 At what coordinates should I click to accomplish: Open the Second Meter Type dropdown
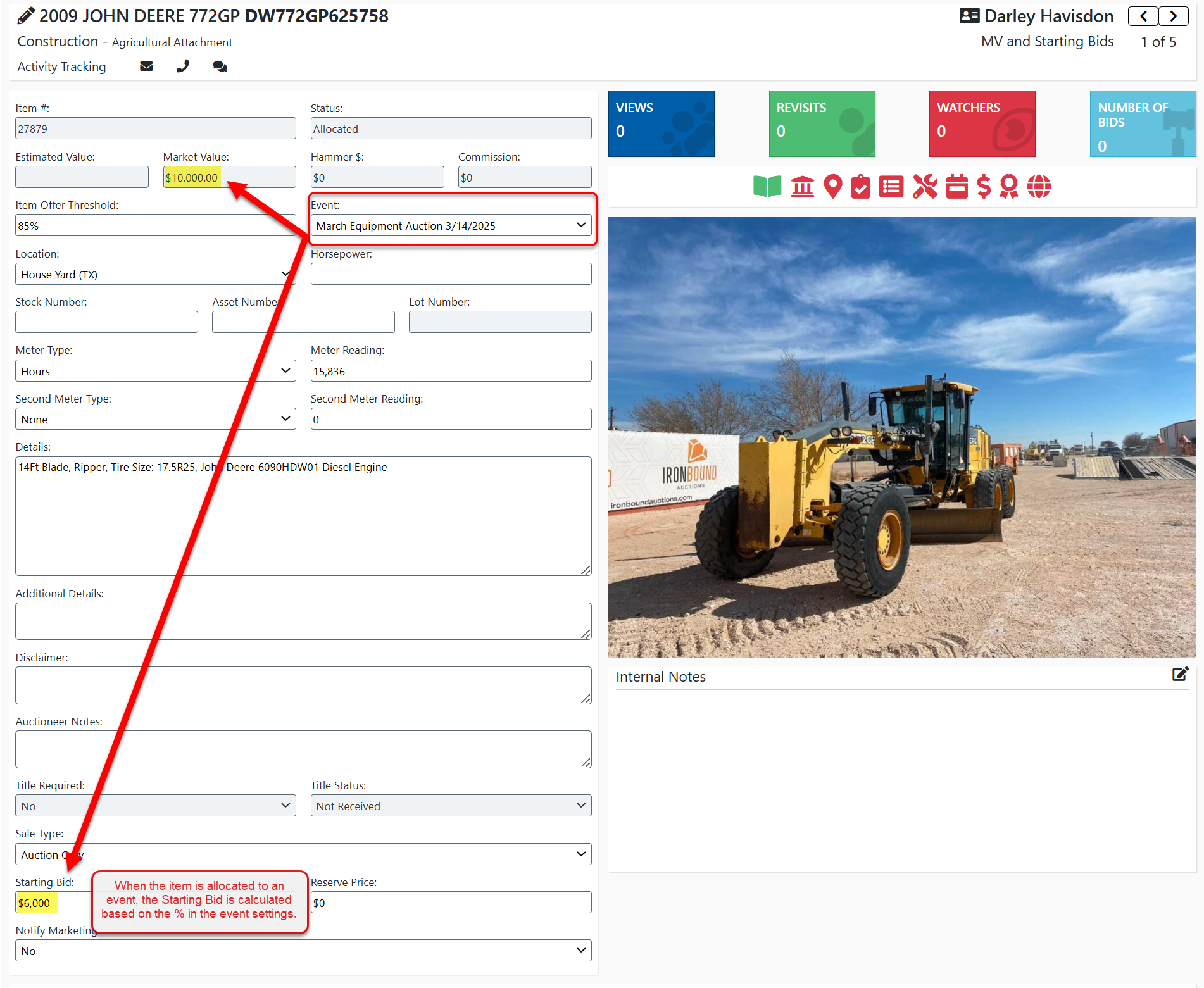point(155,419)
